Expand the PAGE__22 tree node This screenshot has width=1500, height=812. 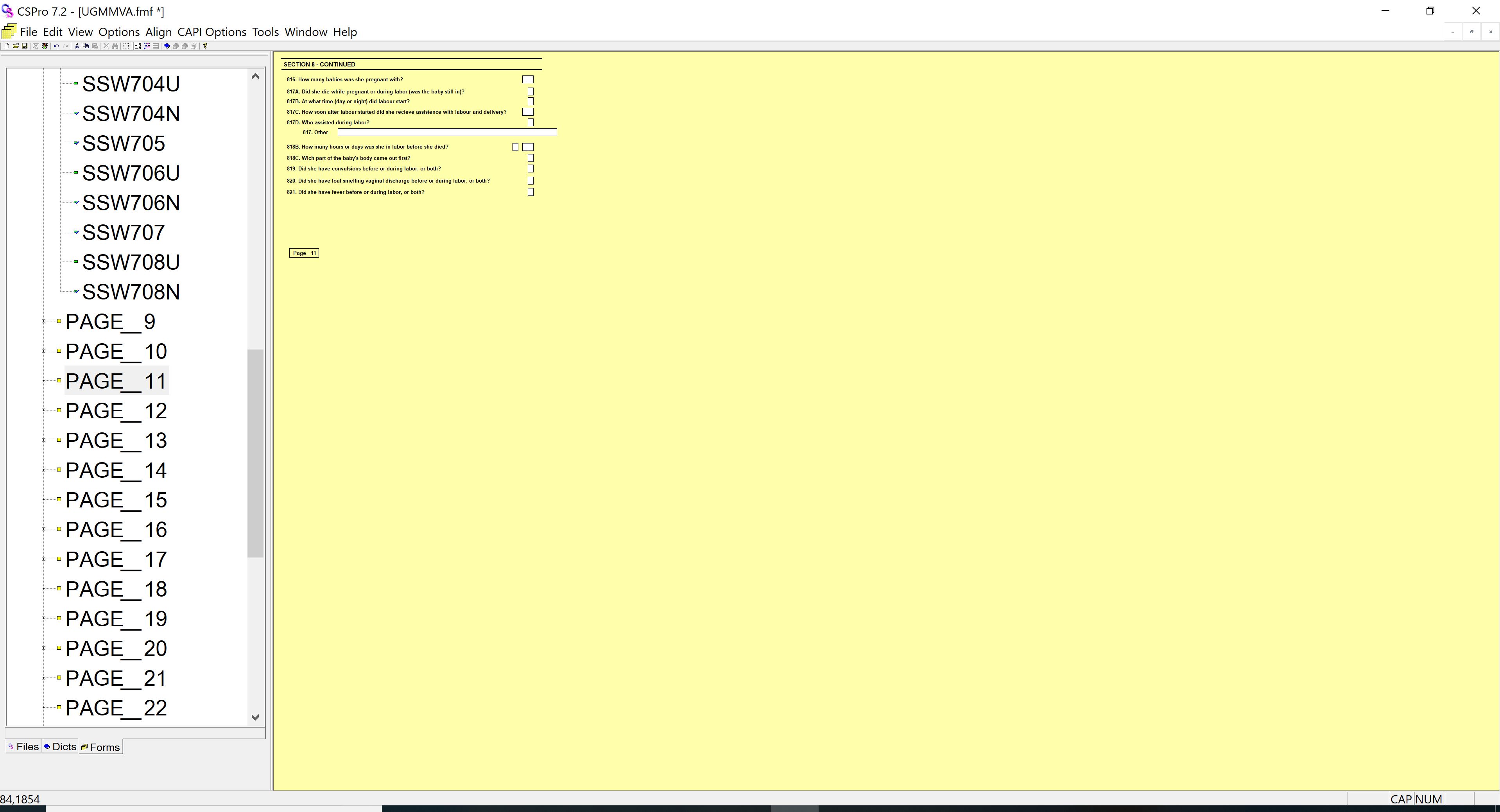[44, 707]
